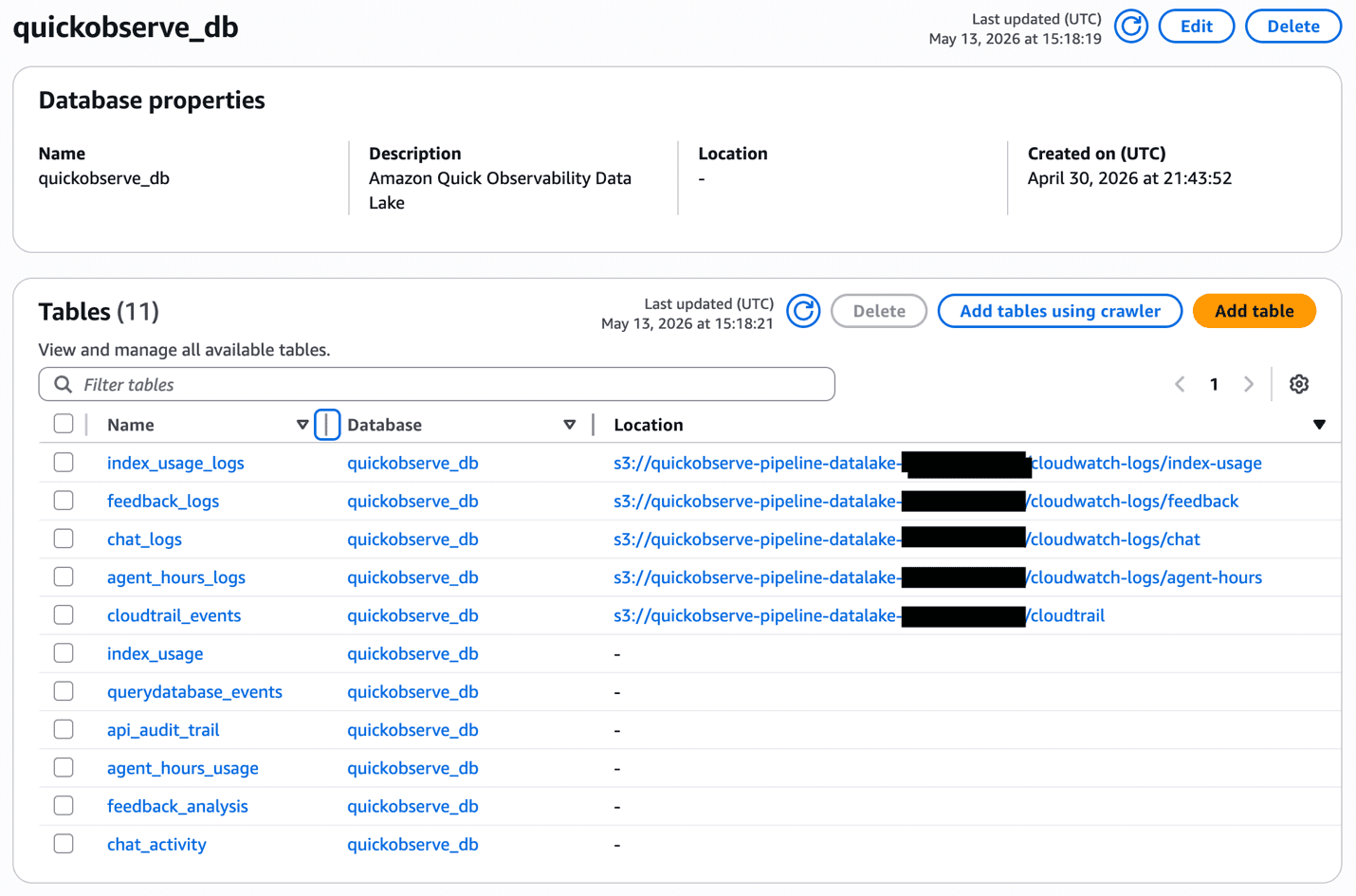This screenshot has height=896, width=1356.
Task: Sort by the Location column arrow
Action: coord(1319,425)
